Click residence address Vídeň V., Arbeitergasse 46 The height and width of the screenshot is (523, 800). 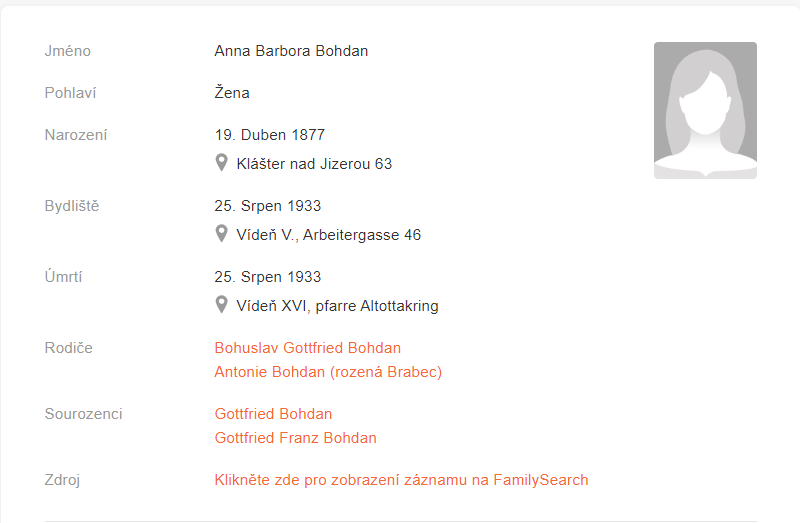[x=329, y=235]
